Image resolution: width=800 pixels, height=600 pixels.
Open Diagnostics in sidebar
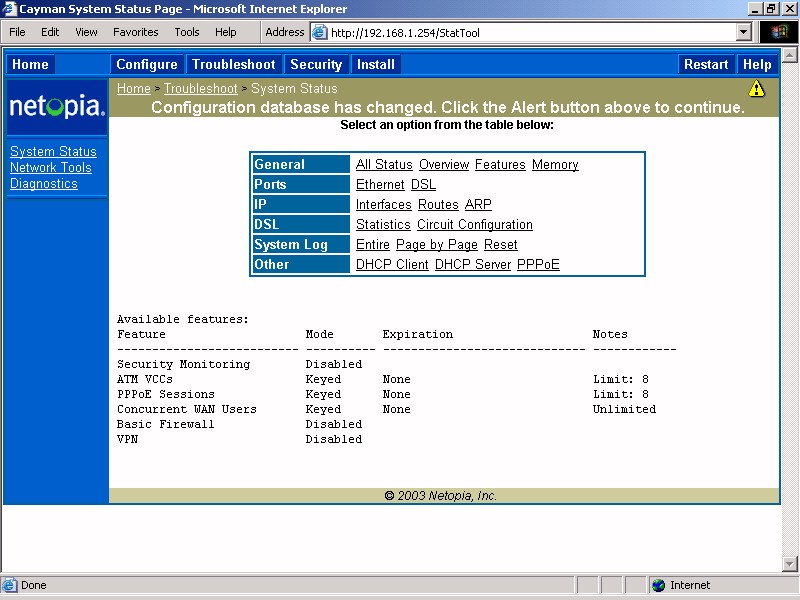[44, 184]
